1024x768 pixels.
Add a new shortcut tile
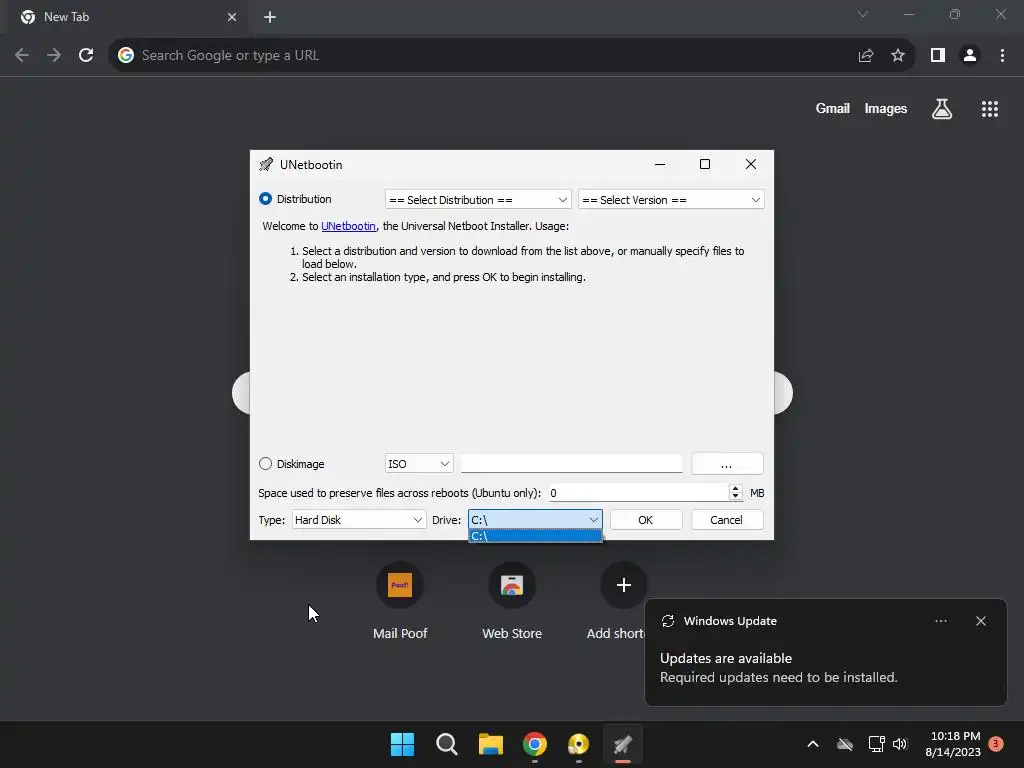tap(624, 585)
